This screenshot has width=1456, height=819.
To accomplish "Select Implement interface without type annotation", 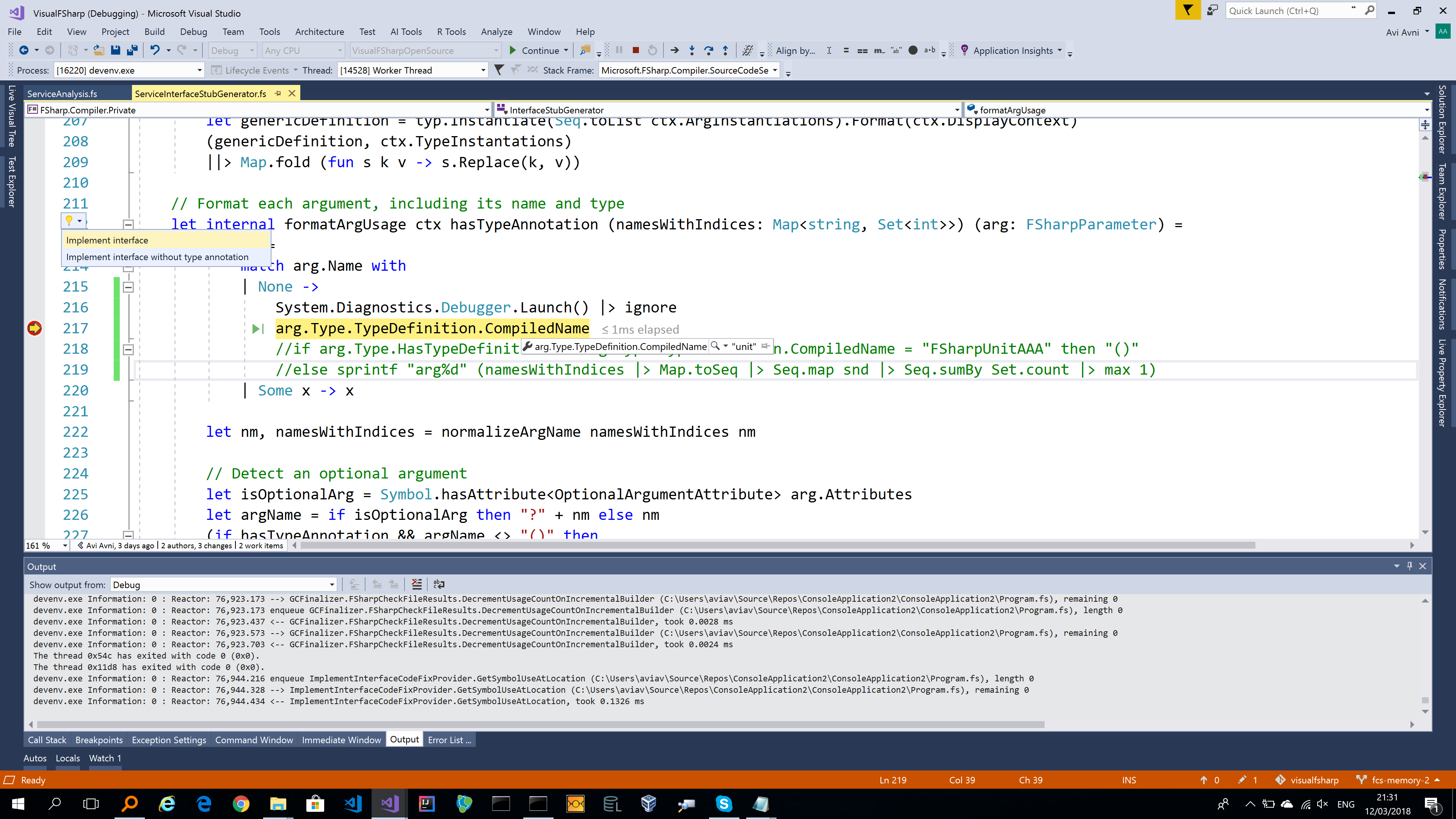I will (157, 257).
